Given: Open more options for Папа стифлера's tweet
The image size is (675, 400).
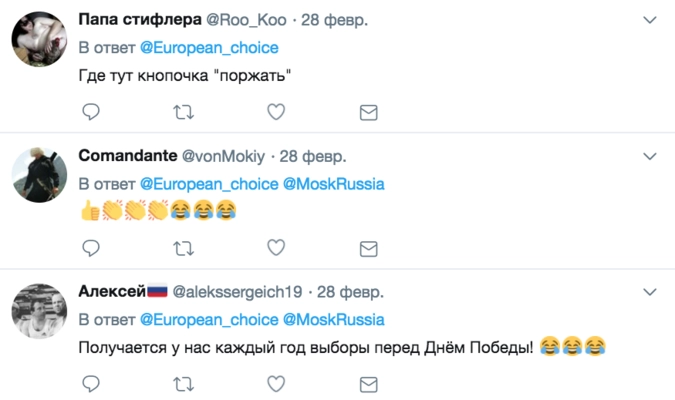Looking at the screenshot, I should coord(650,21).
